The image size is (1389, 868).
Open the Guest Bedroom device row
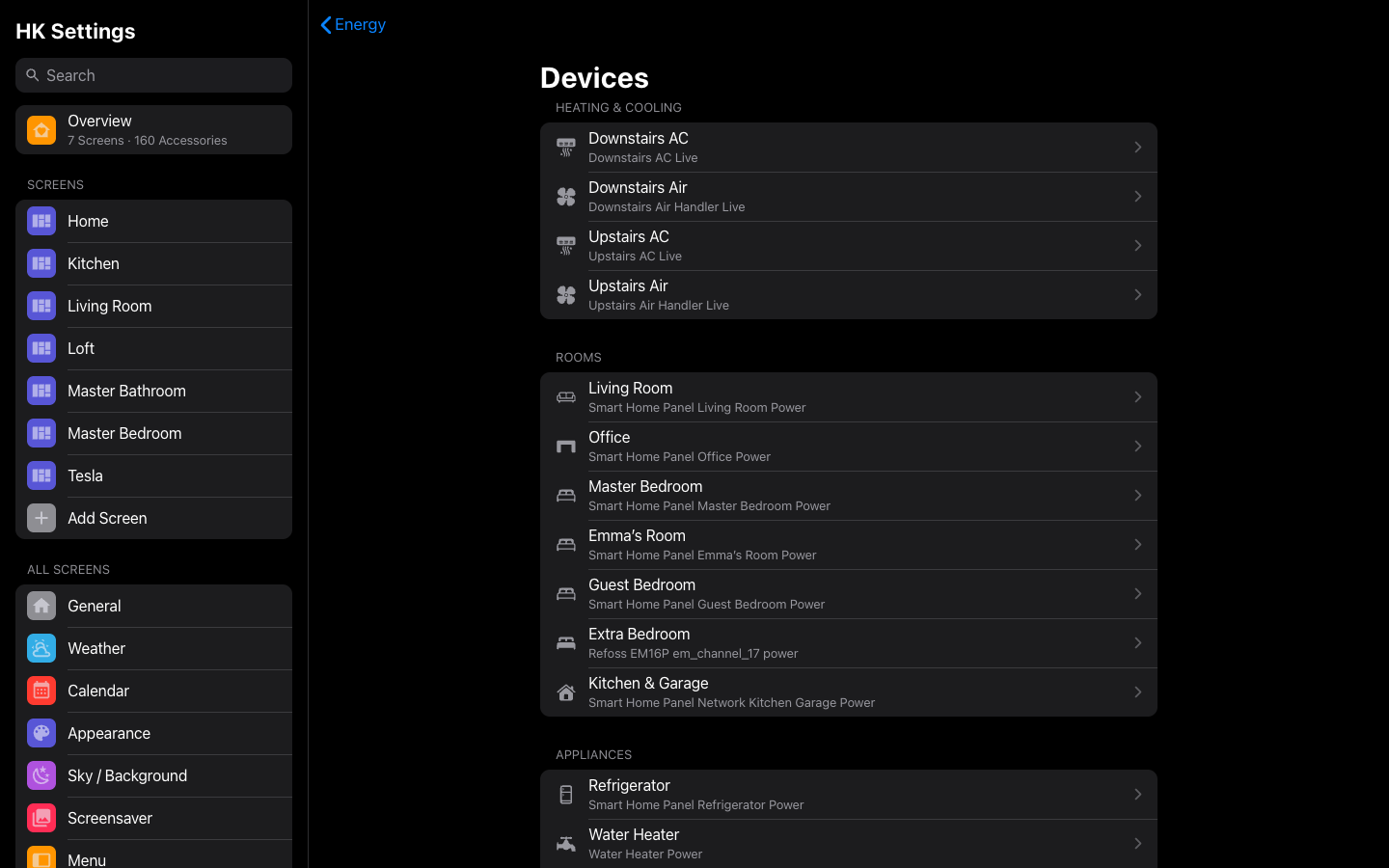(x=849, y=594)
